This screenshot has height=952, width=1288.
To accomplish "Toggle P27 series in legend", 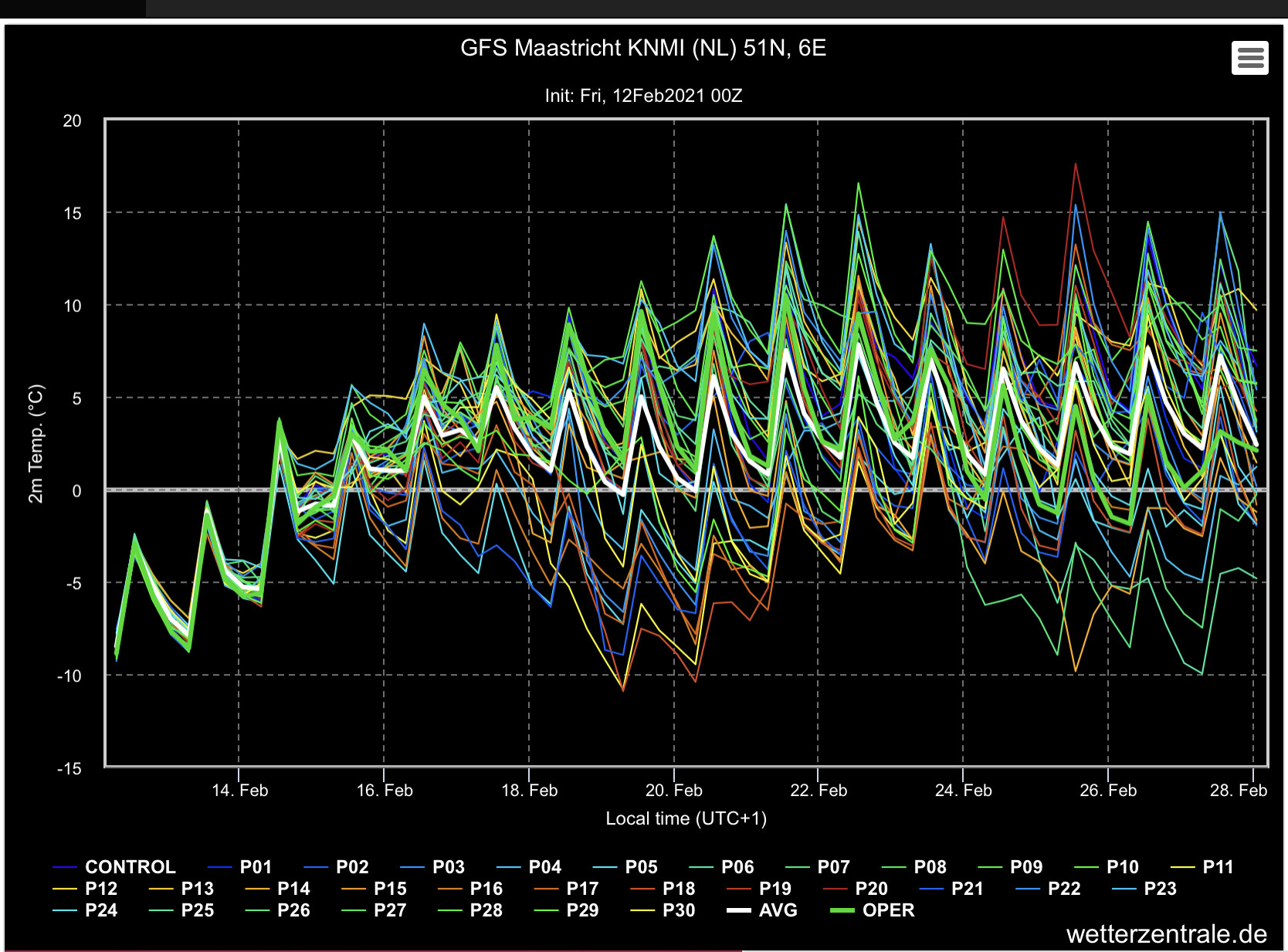I will (x=390, y=910).
